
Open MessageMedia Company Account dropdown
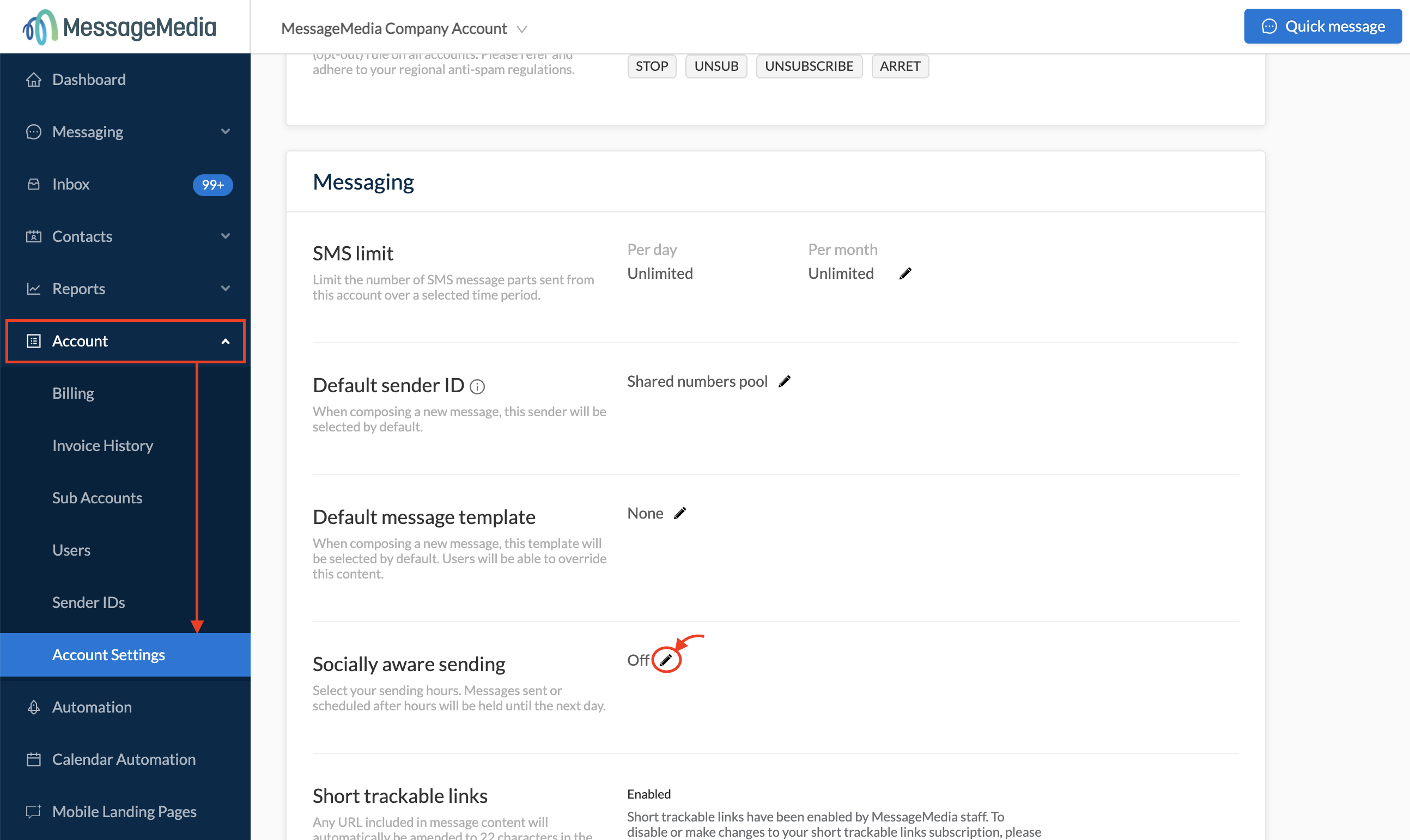(x=404, y=28)
